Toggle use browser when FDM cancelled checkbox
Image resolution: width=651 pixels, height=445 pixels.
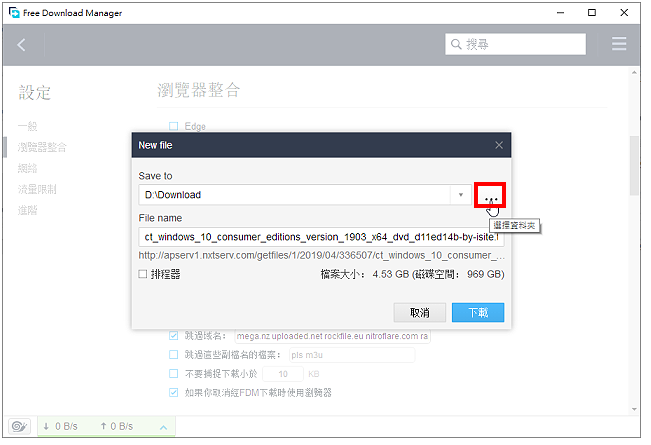[x=174, y=392]
